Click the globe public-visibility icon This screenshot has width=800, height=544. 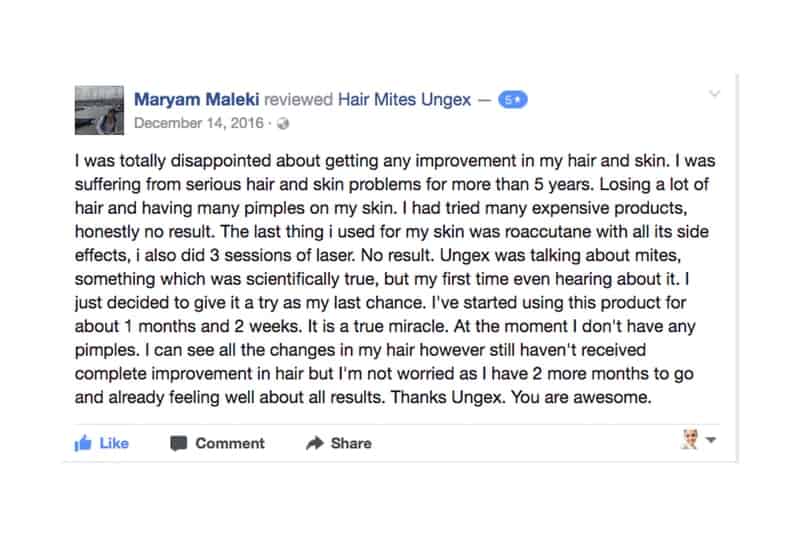pyautogui.click(x=283, y=124)
